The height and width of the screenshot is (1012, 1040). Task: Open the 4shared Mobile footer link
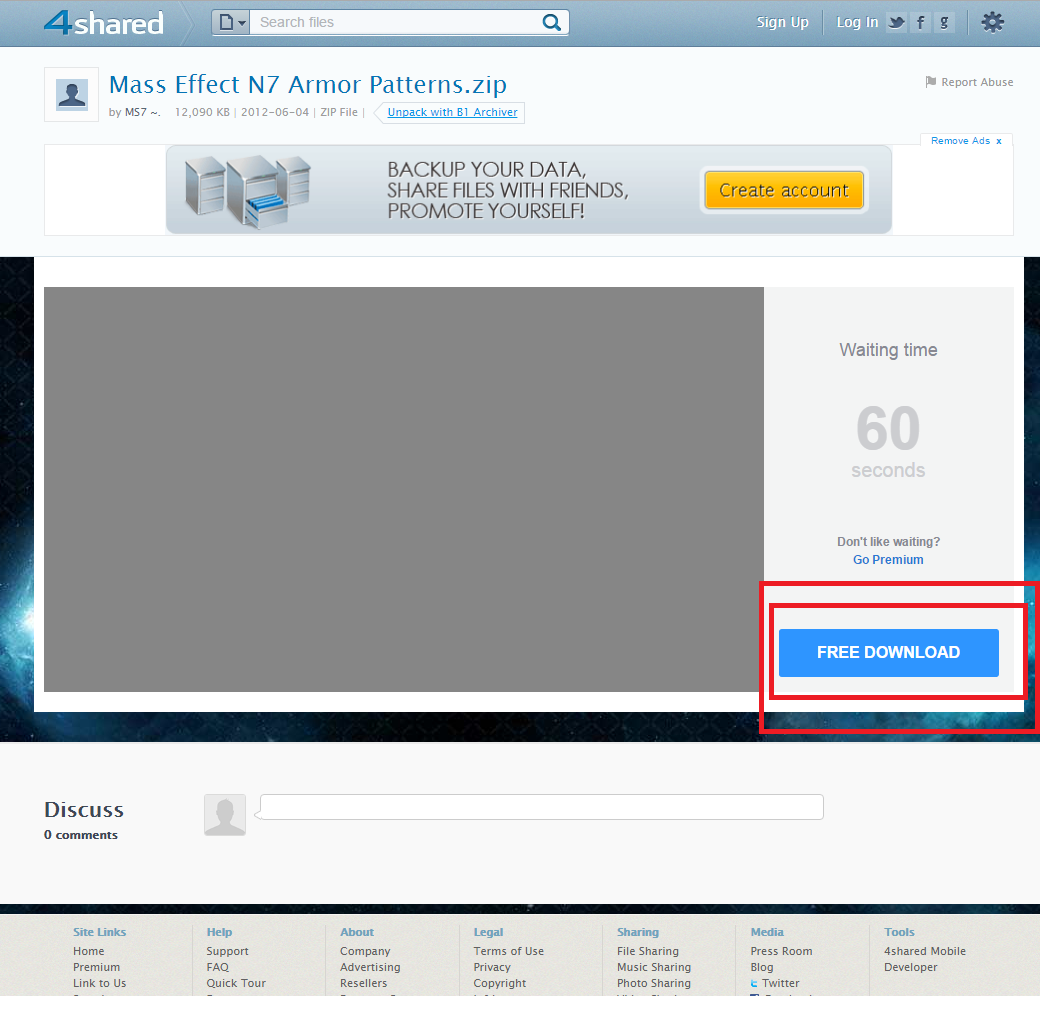[925, 951]
